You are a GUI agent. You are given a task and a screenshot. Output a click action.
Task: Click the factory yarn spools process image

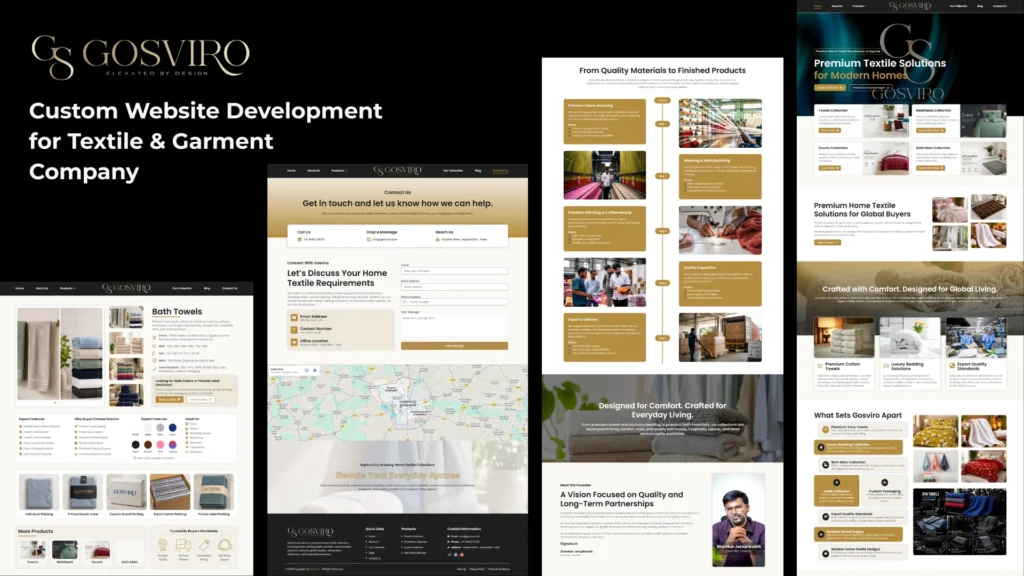click(720, 123)
